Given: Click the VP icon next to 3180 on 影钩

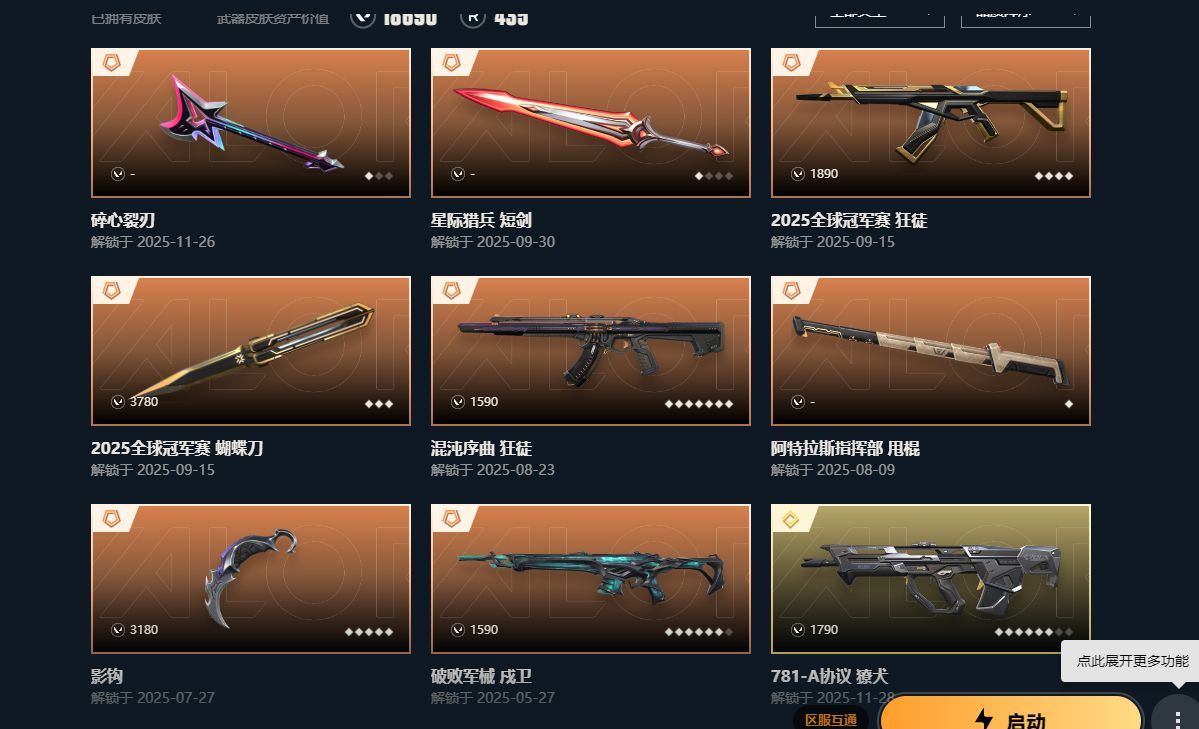Looking at the screenshot, I should (118, 630).
